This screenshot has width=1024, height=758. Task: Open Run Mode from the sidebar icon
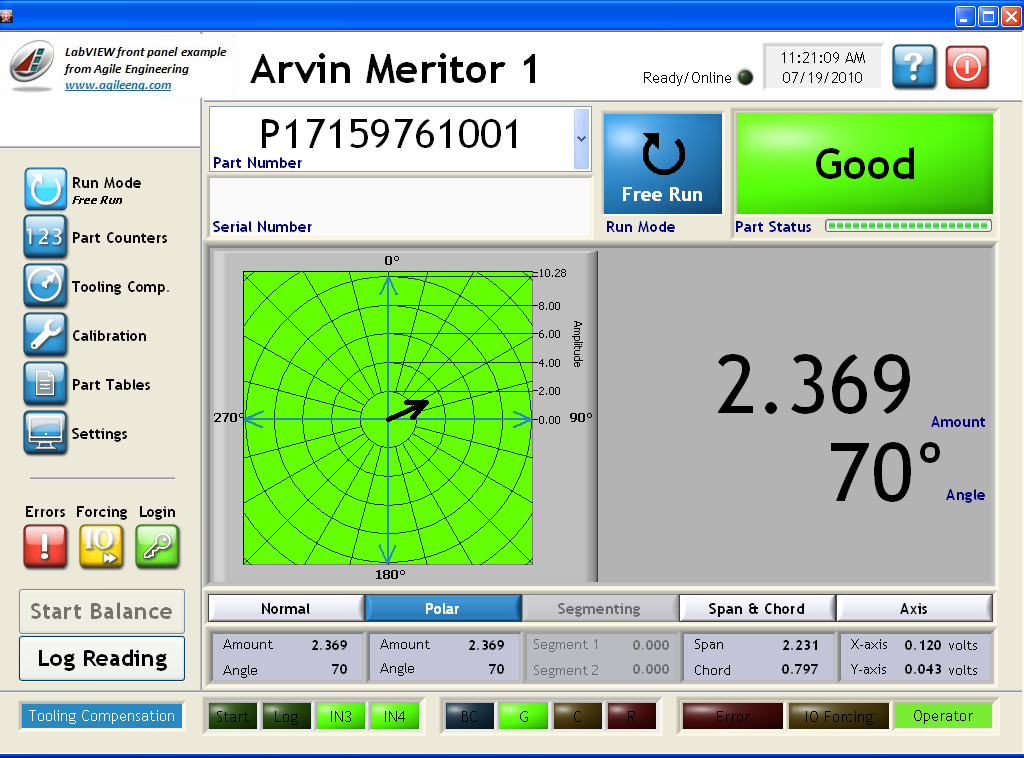[45, 189]
